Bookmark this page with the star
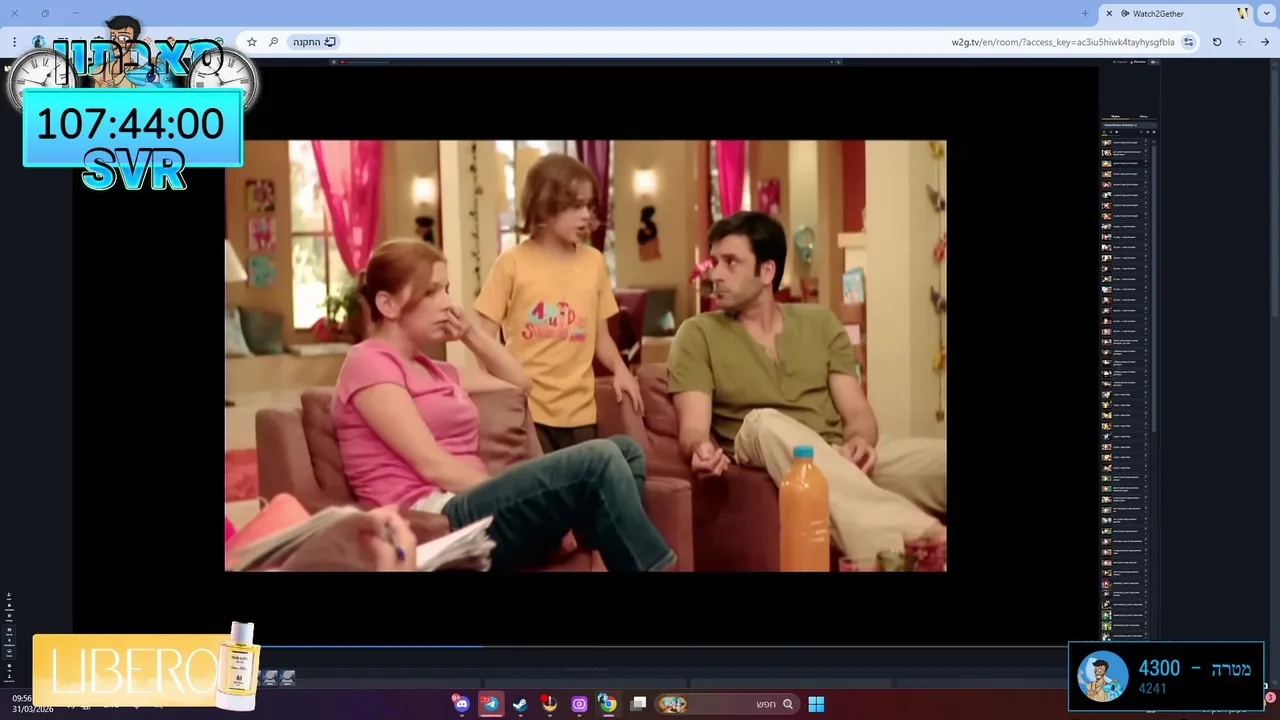This screenshot has width=1280, height=720. [x=252, y=42]
